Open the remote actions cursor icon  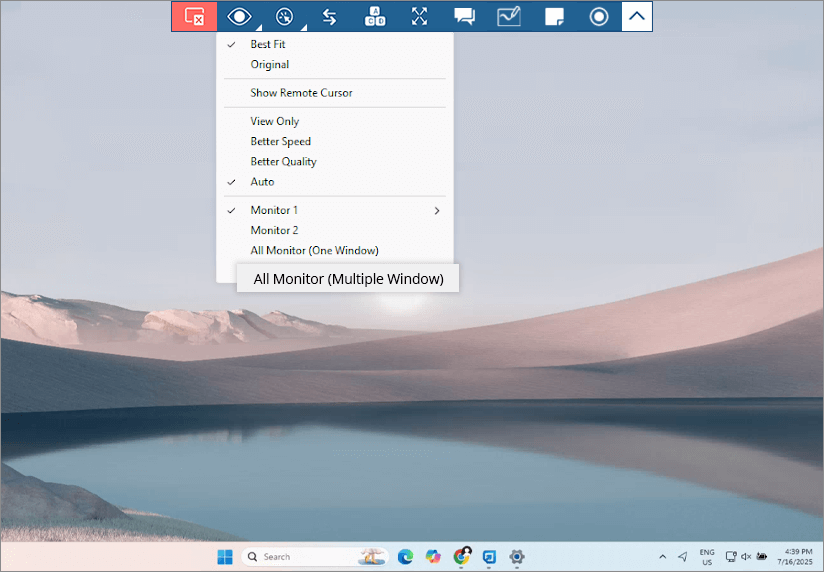tap(284, 16)
